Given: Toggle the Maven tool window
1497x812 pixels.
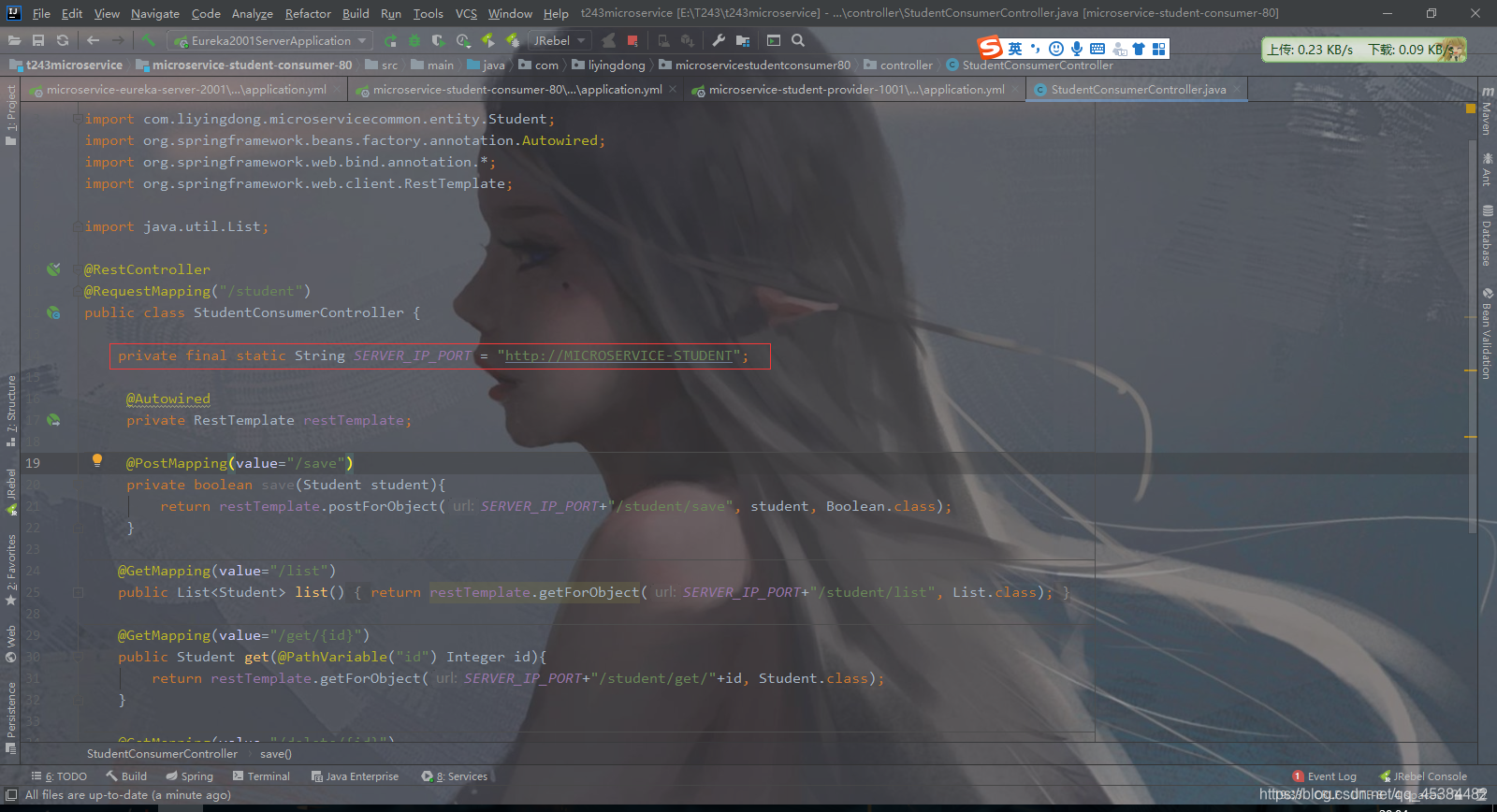Looking at the screenshot, I should coord(1487,110).
